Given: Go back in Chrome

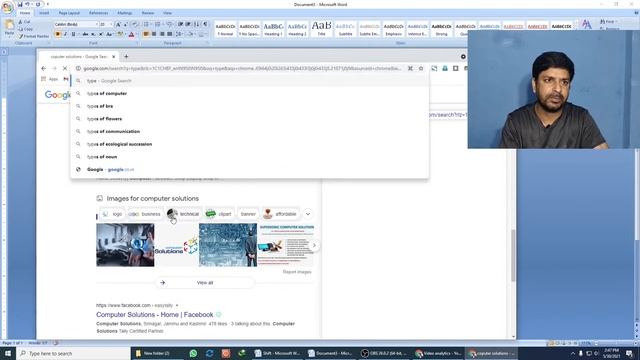Looking at the screenshot, I should point(44,69).
